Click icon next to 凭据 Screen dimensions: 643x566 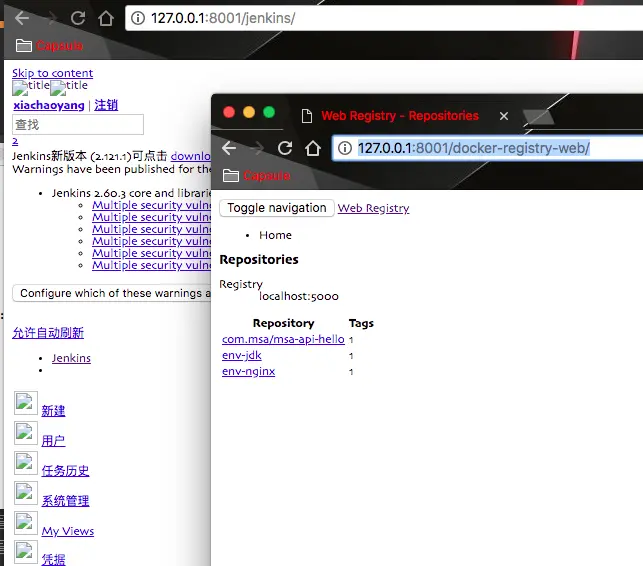pyautogui.click(x=26, y=552)
